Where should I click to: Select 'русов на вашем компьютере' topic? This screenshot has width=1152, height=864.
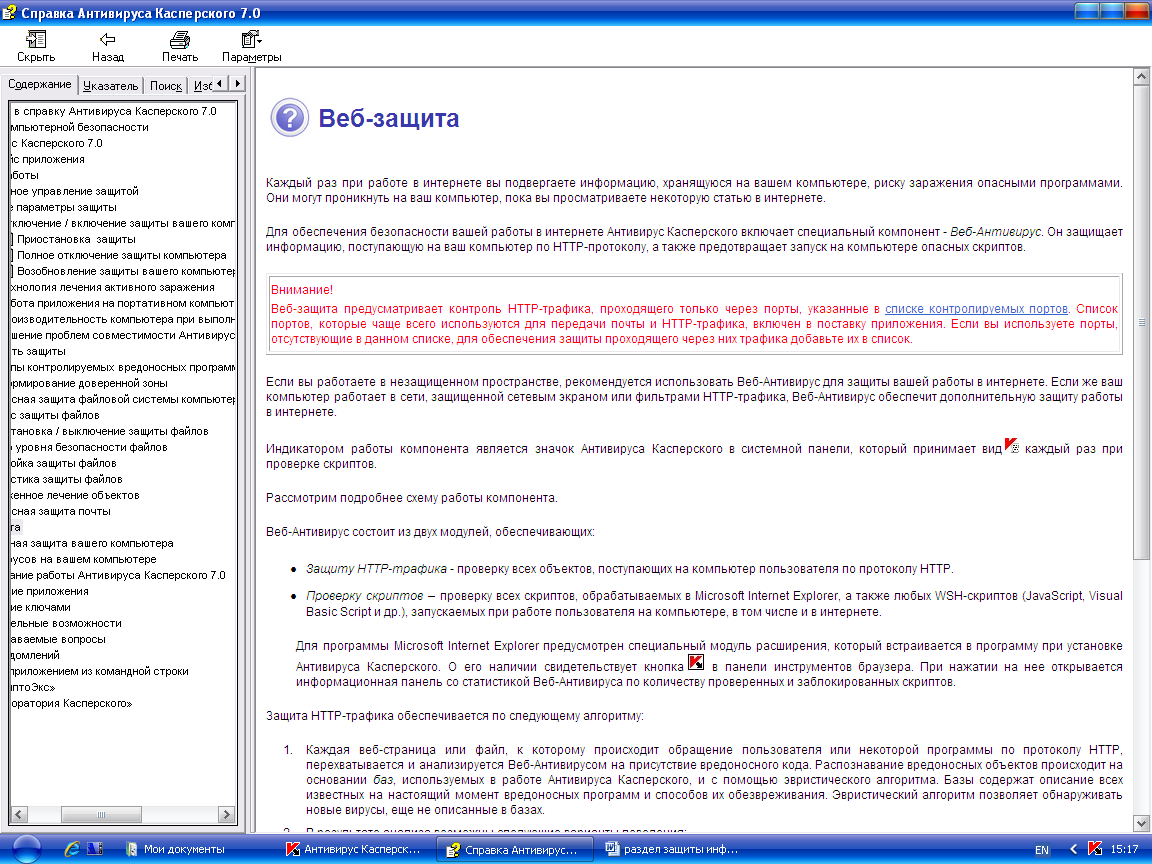tap(84, 560)
